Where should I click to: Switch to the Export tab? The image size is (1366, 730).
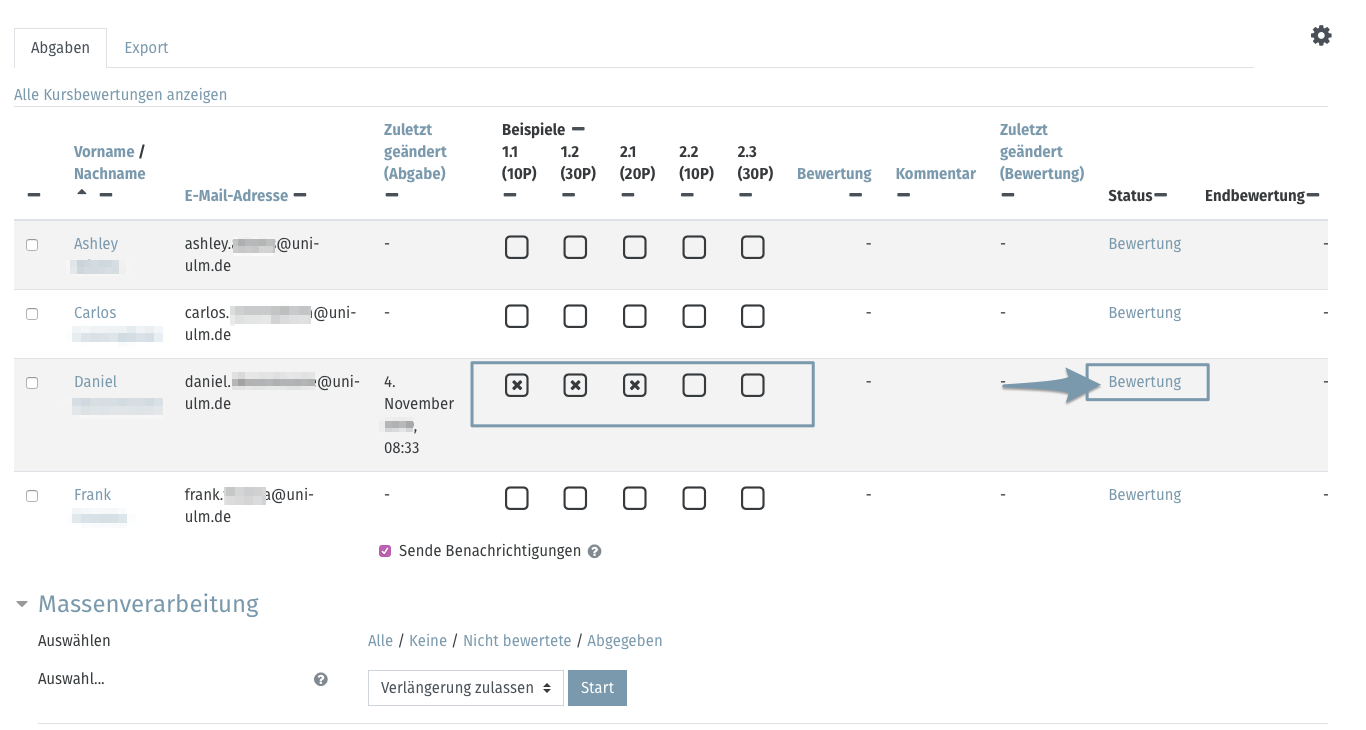tap(146, 48)
